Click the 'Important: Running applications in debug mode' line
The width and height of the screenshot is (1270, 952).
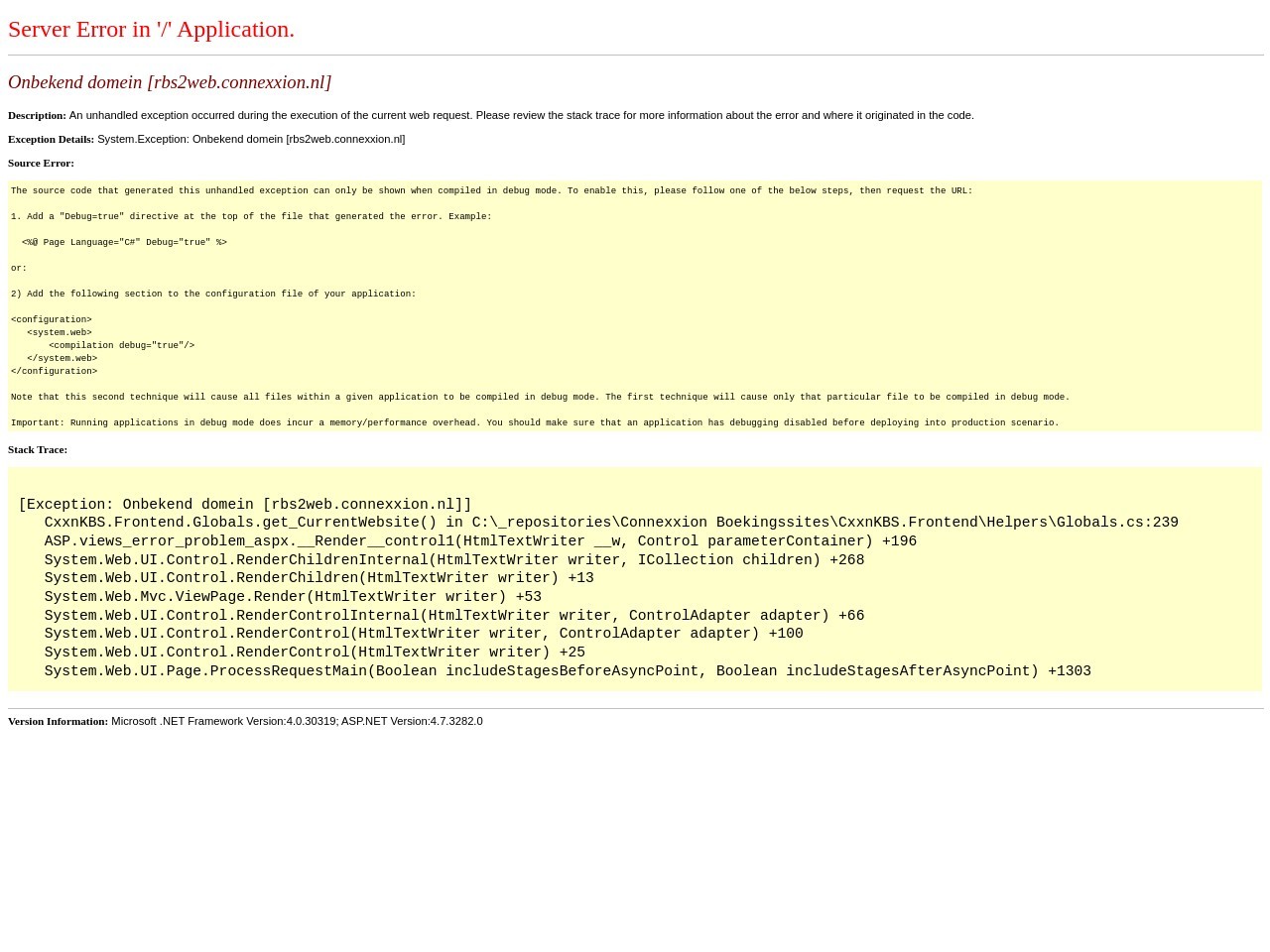pos(535,422)
